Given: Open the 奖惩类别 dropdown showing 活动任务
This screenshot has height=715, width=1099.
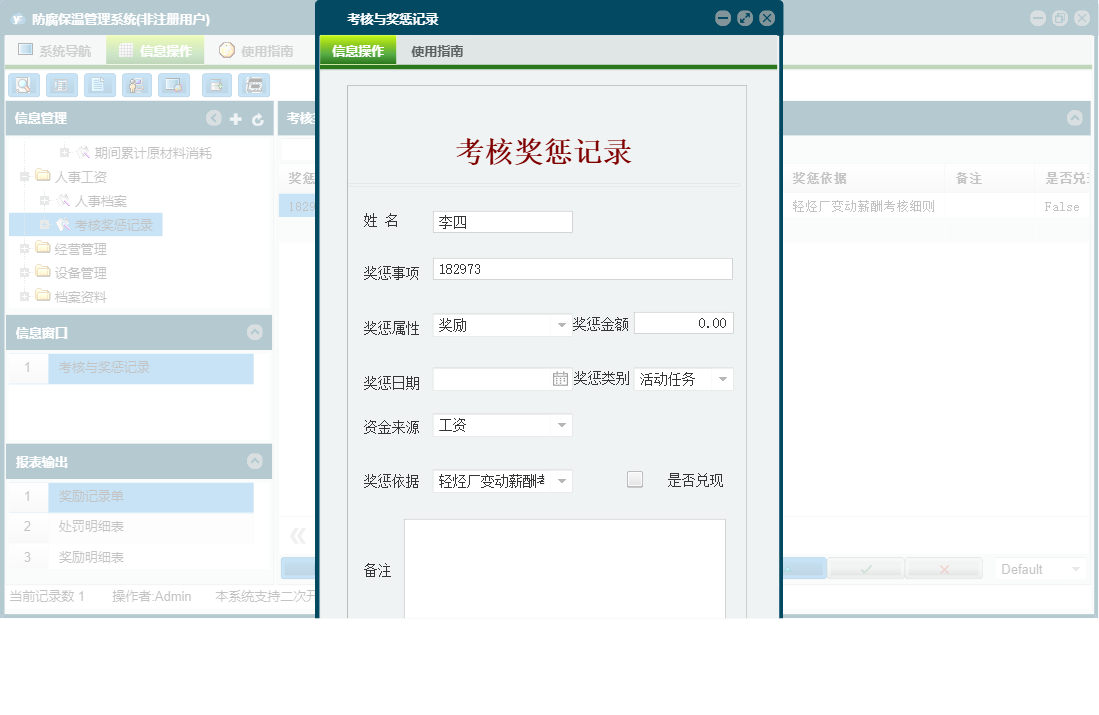Looking at the screenshot, I should click(724, 378).
